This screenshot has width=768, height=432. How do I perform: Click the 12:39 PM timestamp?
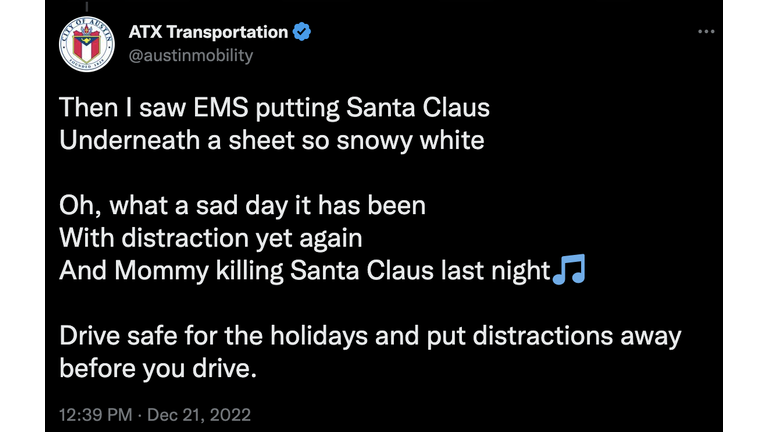pyautogui.click(x=96, y=415)
